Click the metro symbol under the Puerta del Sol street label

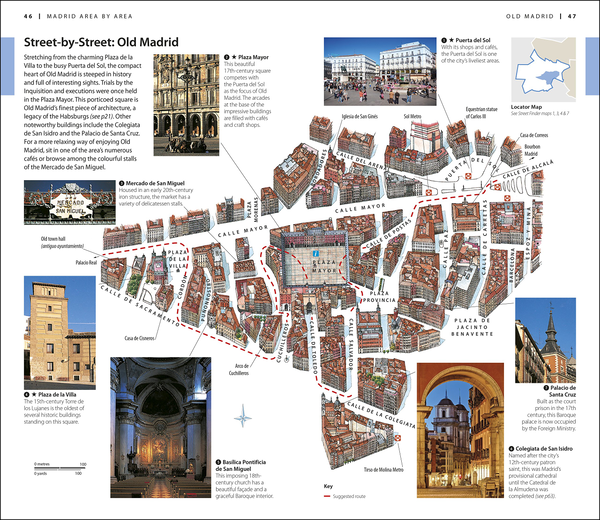tap(468, 176)
